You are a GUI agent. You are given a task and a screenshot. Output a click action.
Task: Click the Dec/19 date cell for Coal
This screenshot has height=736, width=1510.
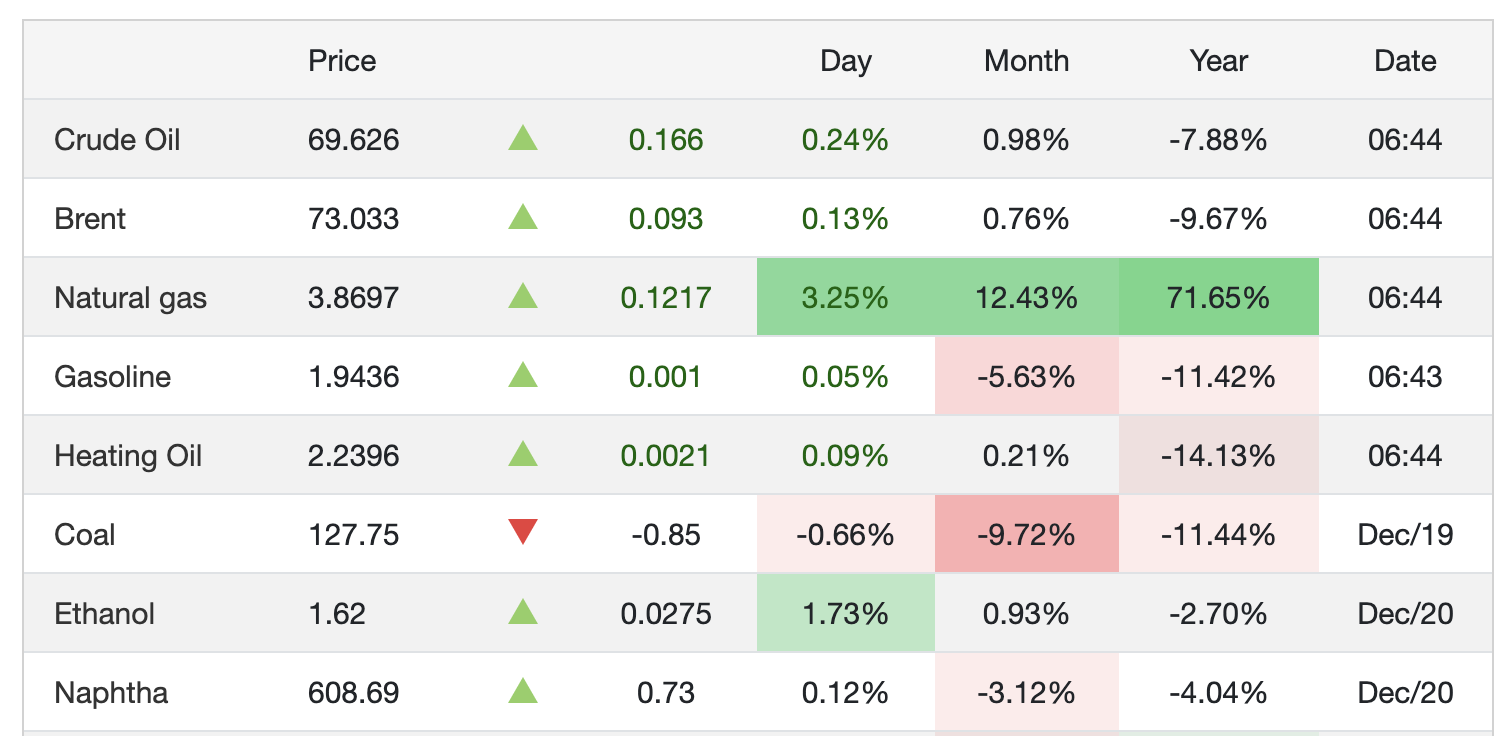[x=1405, y=534]
